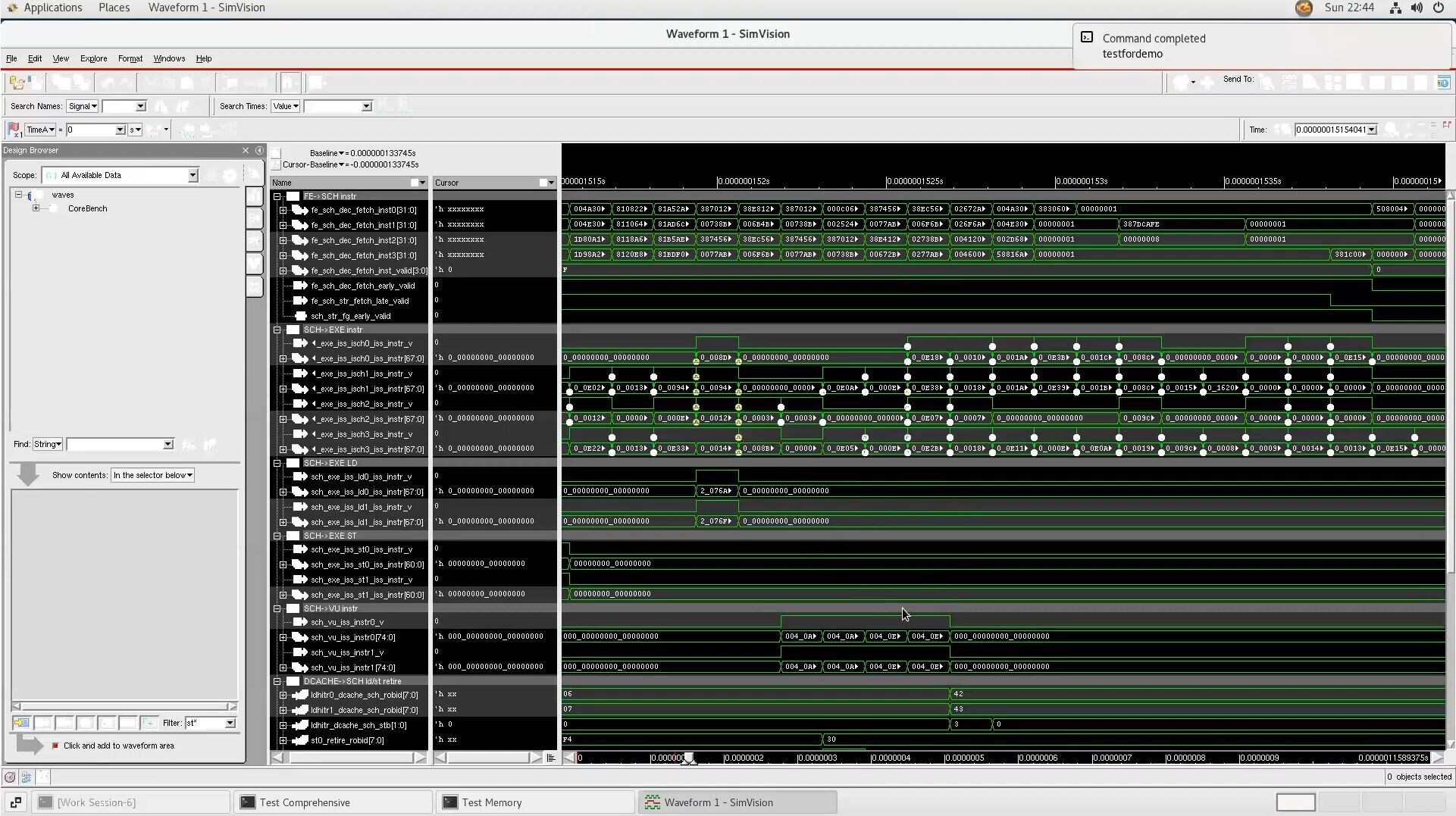Click the time navigation cursor marker at bottom
Image resolution: width=1456 pixels, height=816 pixels.
tap(688, 758)
